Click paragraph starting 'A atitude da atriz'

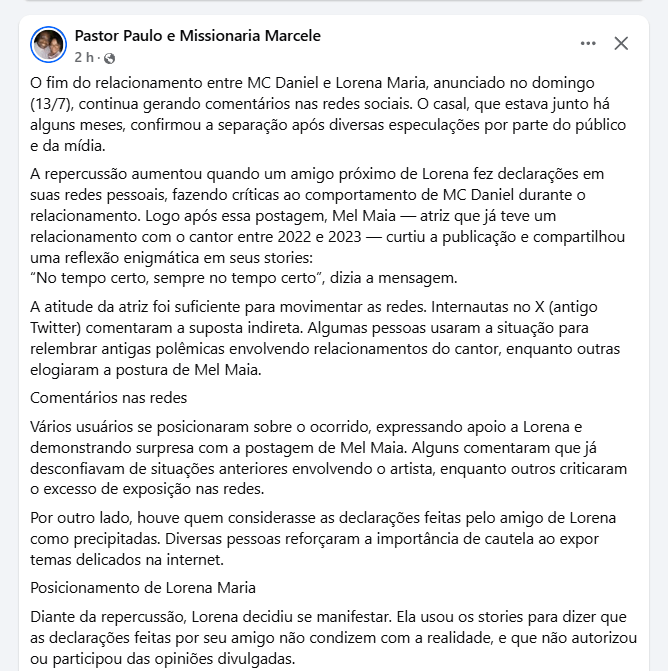click(x=325, y=338)
